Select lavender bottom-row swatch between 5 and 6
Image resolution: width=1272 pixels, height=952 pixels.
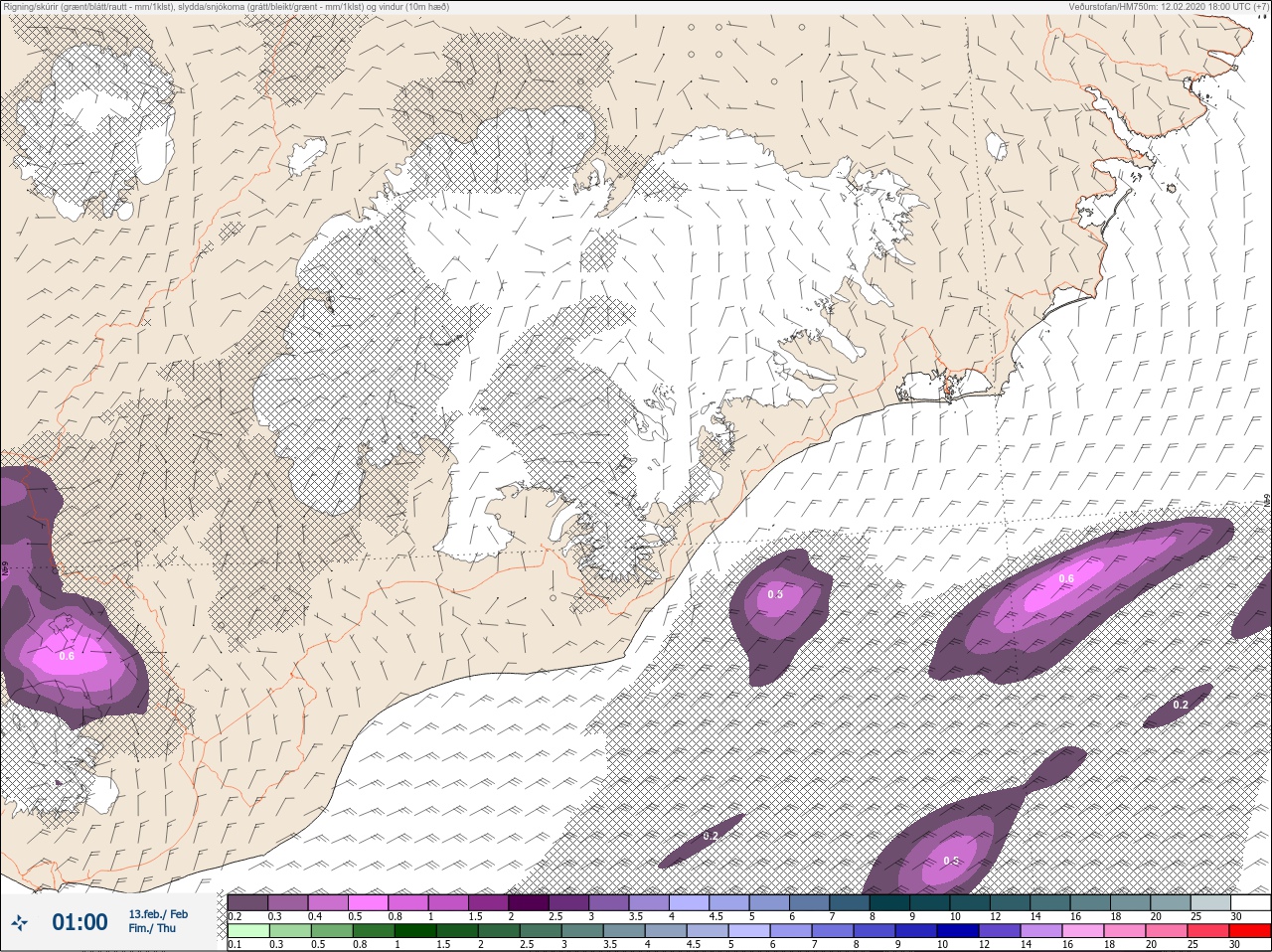point(749,932)
